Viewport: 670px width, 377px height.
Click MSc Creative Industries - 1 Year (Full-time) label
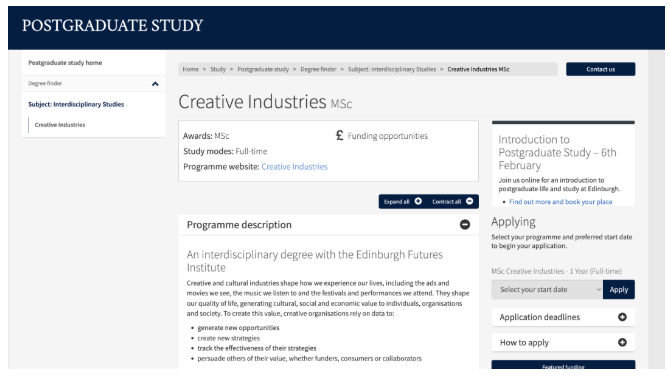556,271
